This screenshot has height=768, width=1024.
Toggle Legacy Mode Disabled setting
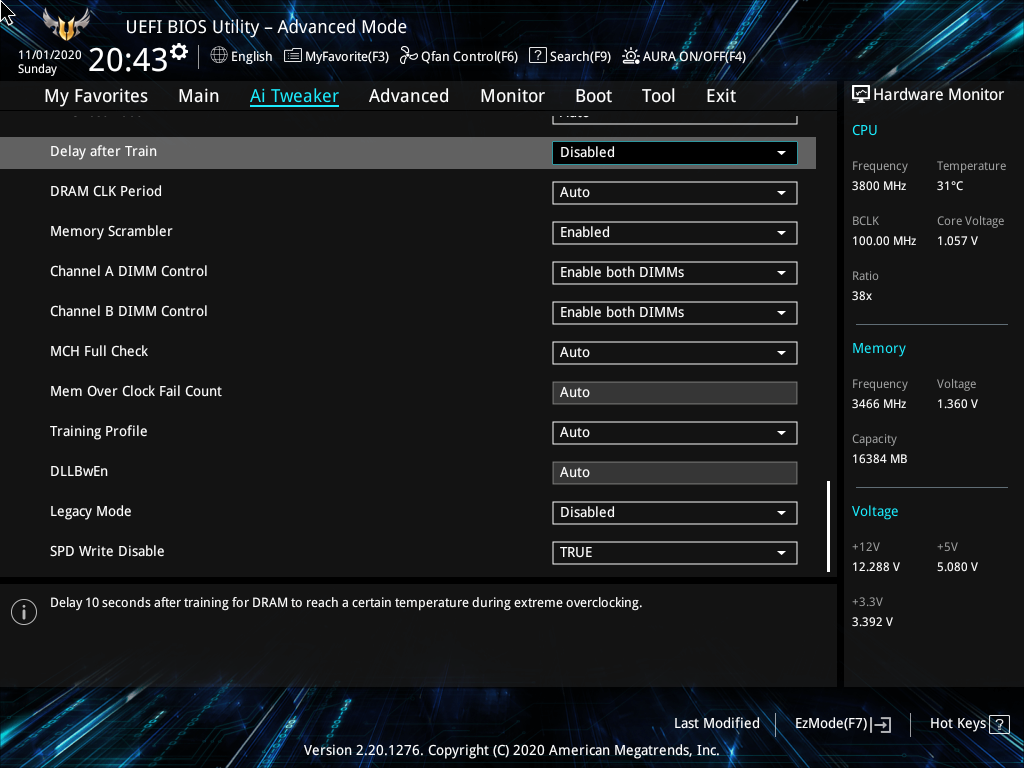(674, 513)
